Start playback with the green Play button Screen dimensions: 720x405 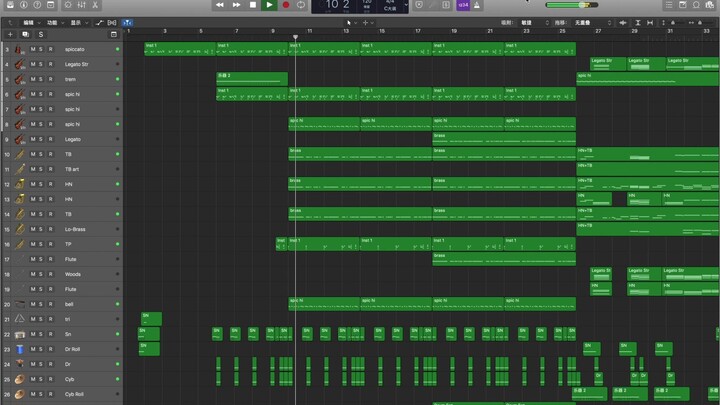coord(269,5)
